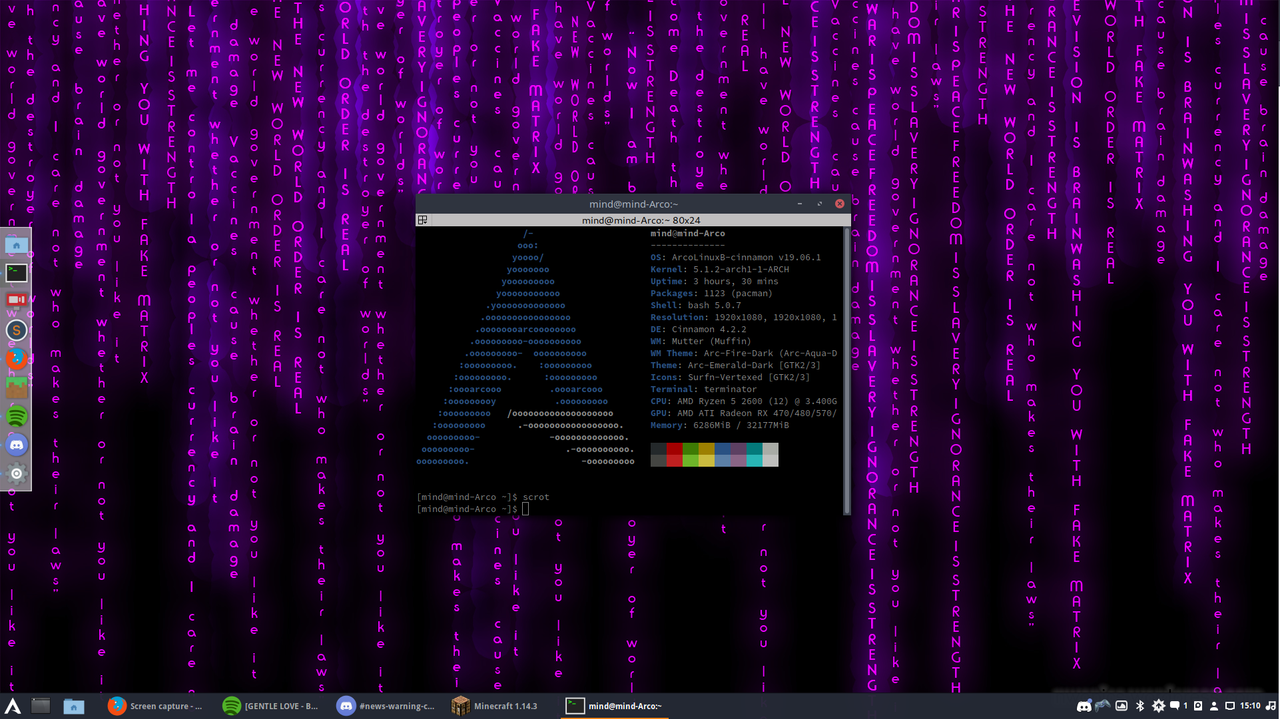Image resolution: width=1280 pixels, height=719 pixels.
Task: Click the screen display tray applet
Action: point(1230,706)
